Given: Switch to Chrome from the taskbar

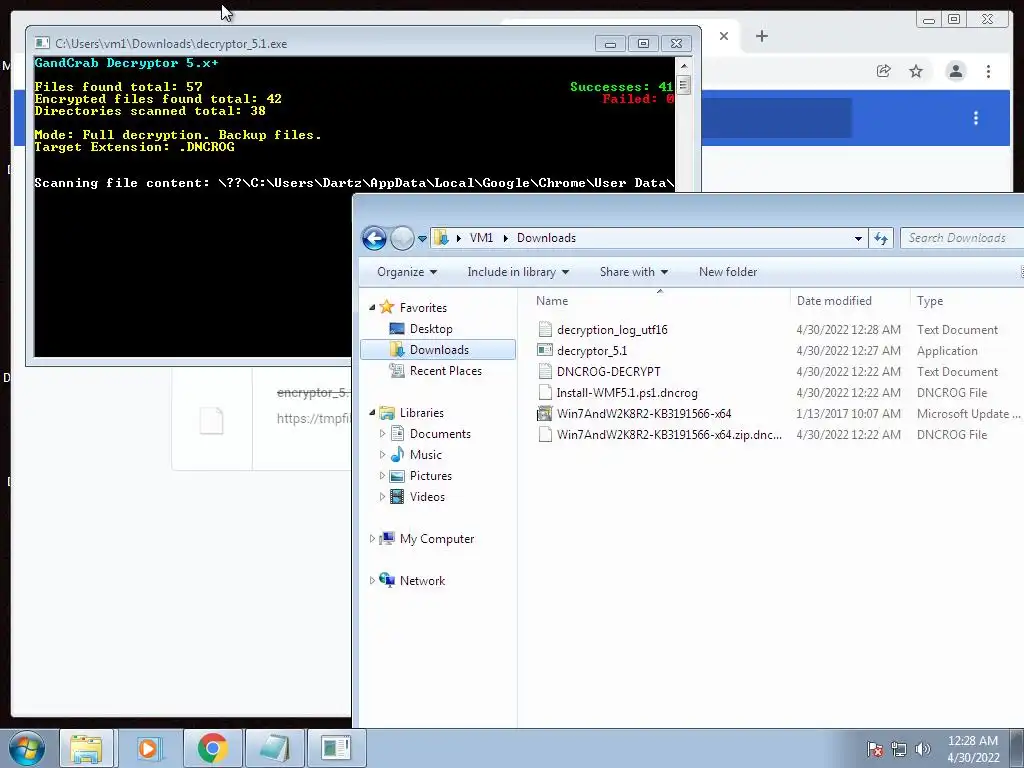Looking at the screenshot, I should (212, 748).
